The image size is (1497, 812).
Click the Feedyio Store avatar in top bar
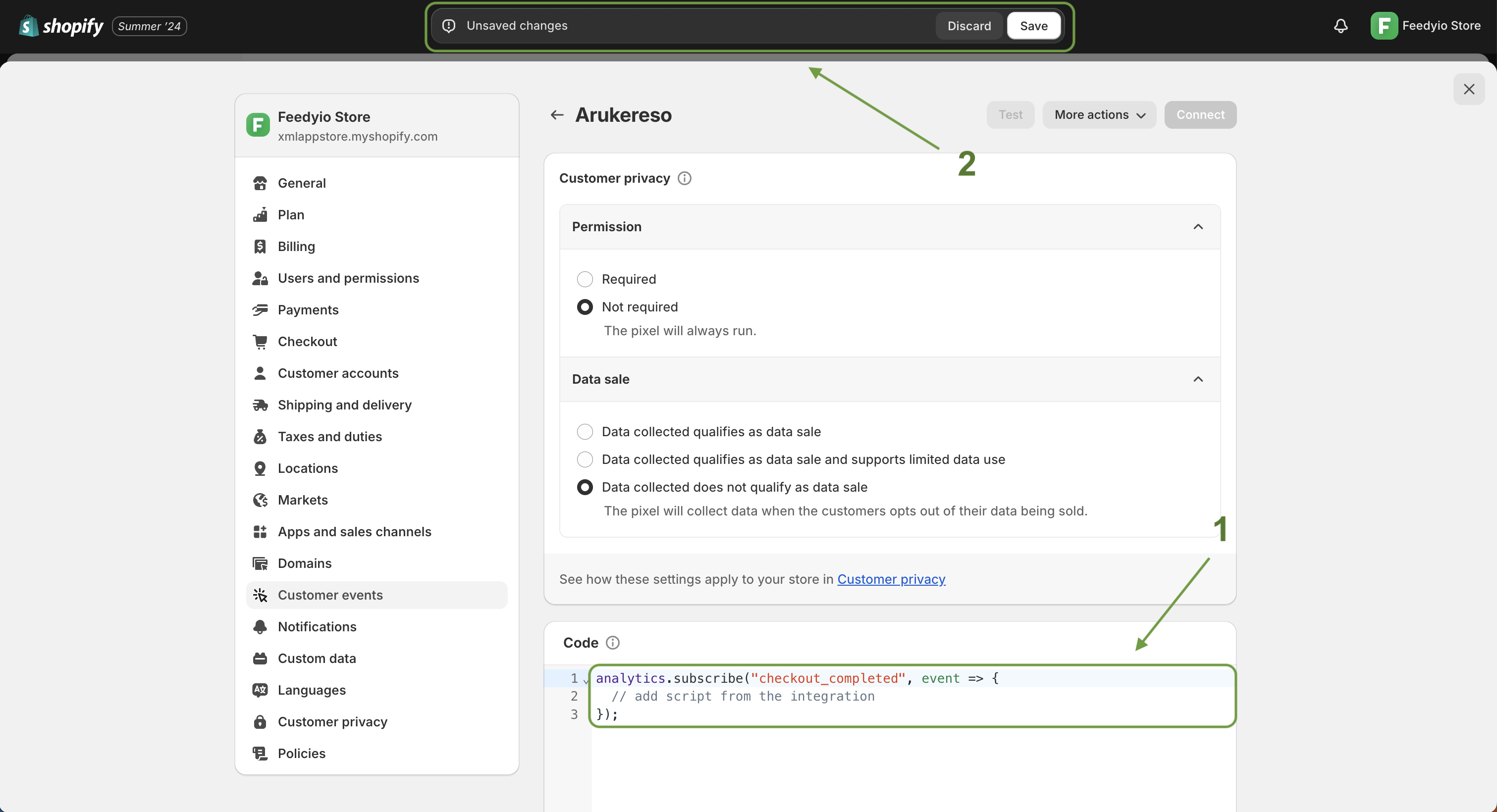point(1384,26)
